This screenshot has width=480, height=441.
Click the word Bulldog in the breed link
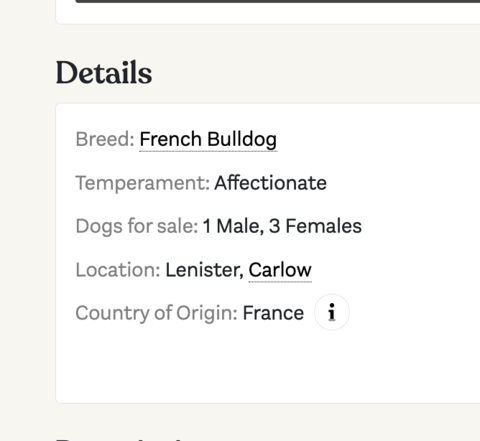[x=242, y=139]
